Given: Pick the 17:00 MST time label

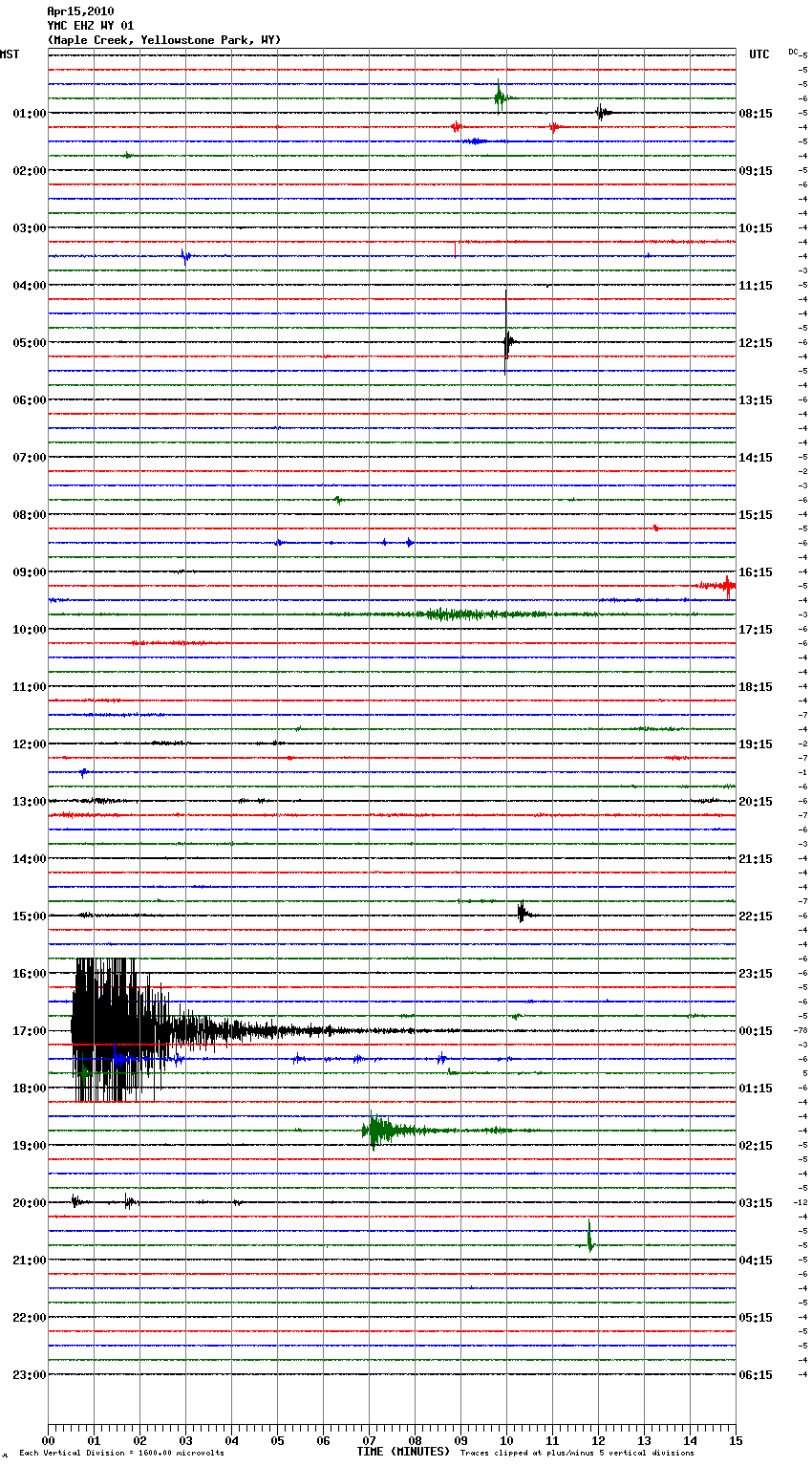Looking at the screenshot, I should [29, 1031].
